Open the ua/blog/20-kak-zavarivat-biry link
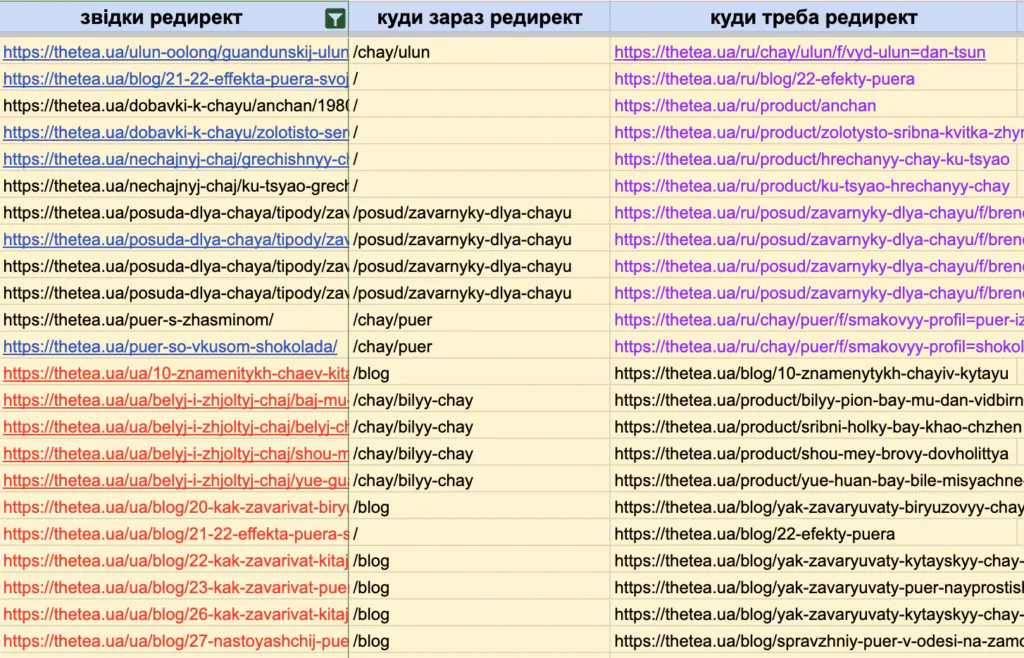The width and height of the screenshot is (1024, 658). click(x=176, y=507)
